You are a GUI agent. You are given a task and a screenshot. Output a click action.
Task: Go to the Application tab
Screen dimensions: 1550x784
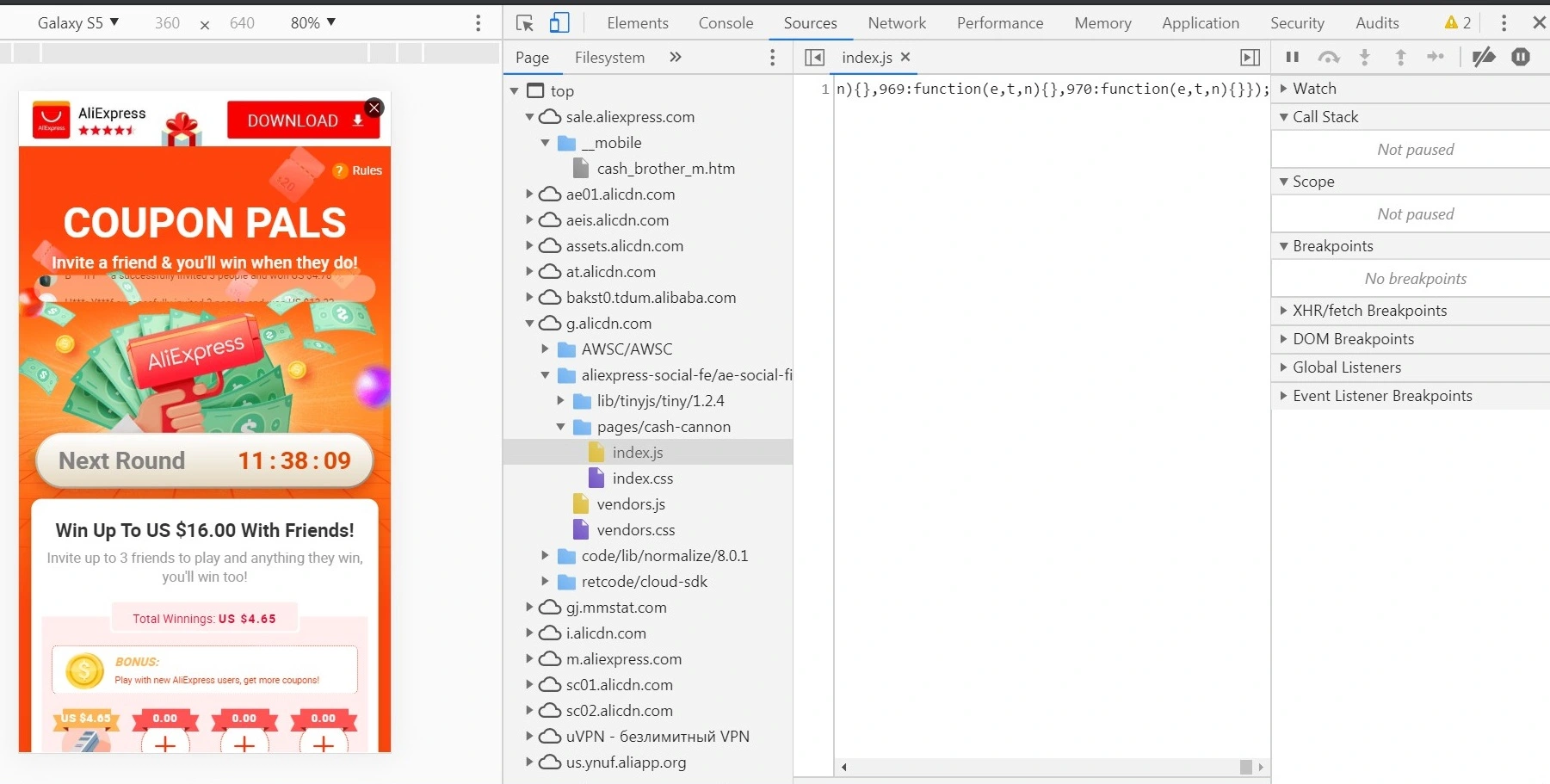tap(1201, 23)
